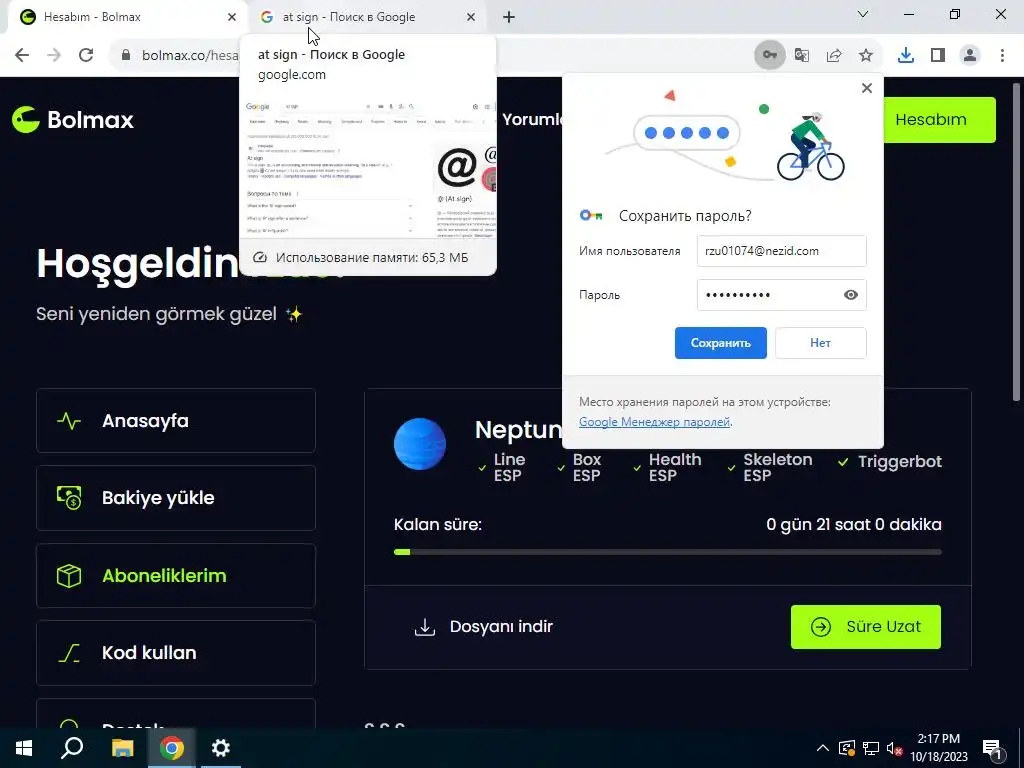Open the Google Менеджер паролей link
The height and width of the screenshot is (768, 1024).
click(x=654, y=422)
